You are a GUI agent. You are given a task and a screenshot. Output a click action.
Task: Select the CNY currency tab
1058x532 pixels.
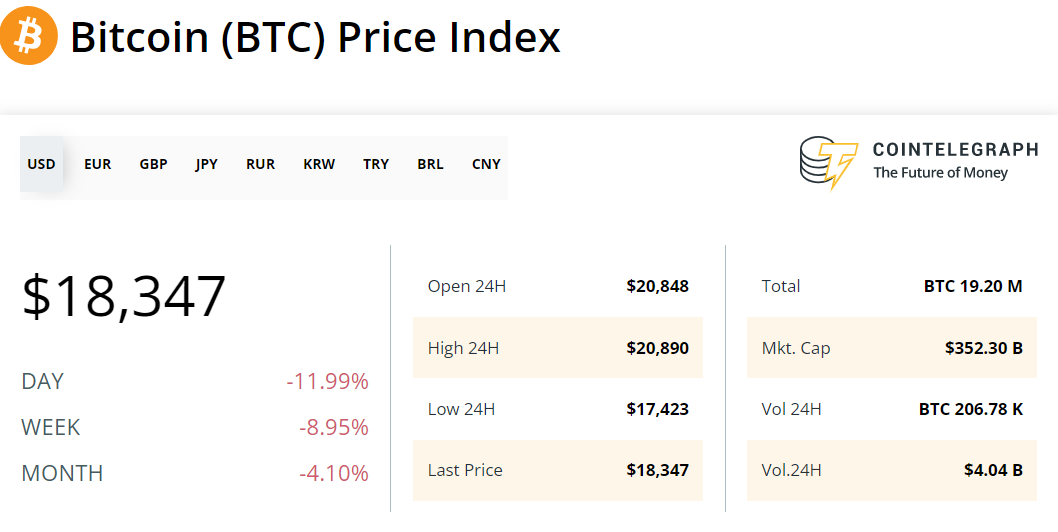click(486, 164)
